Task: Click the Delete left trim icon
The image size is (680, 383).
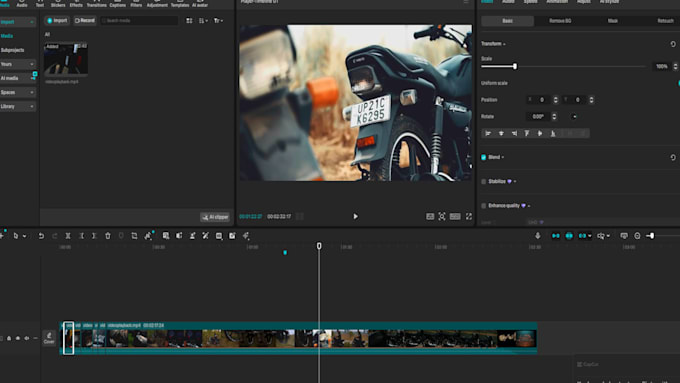Action: 81,236
